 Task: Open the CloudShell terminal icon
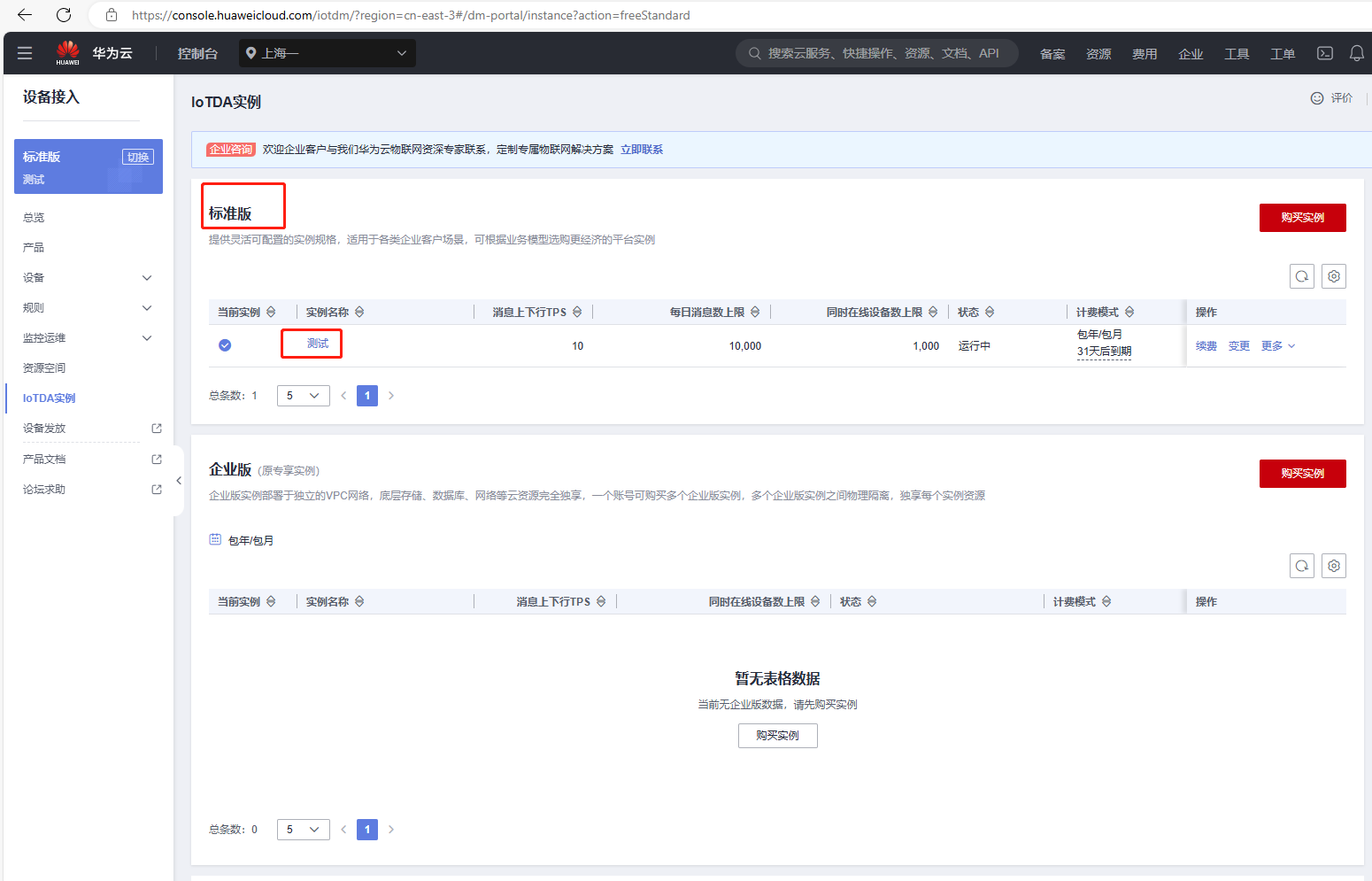[1324, 53]
